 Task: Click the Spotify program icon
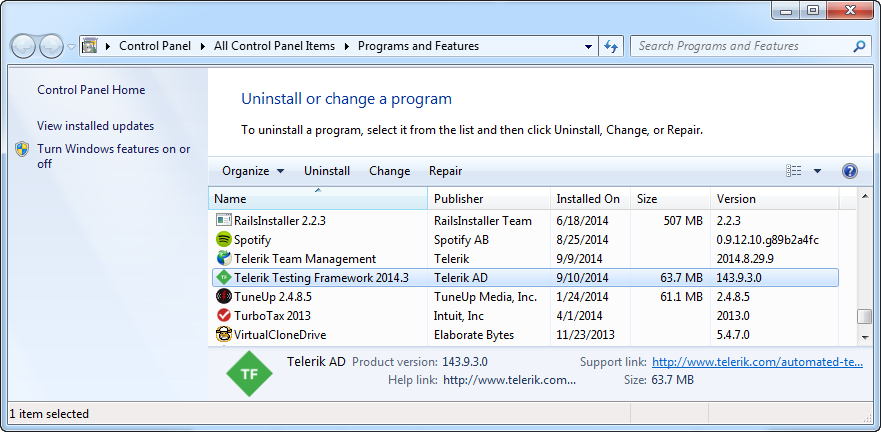point(224,240)
